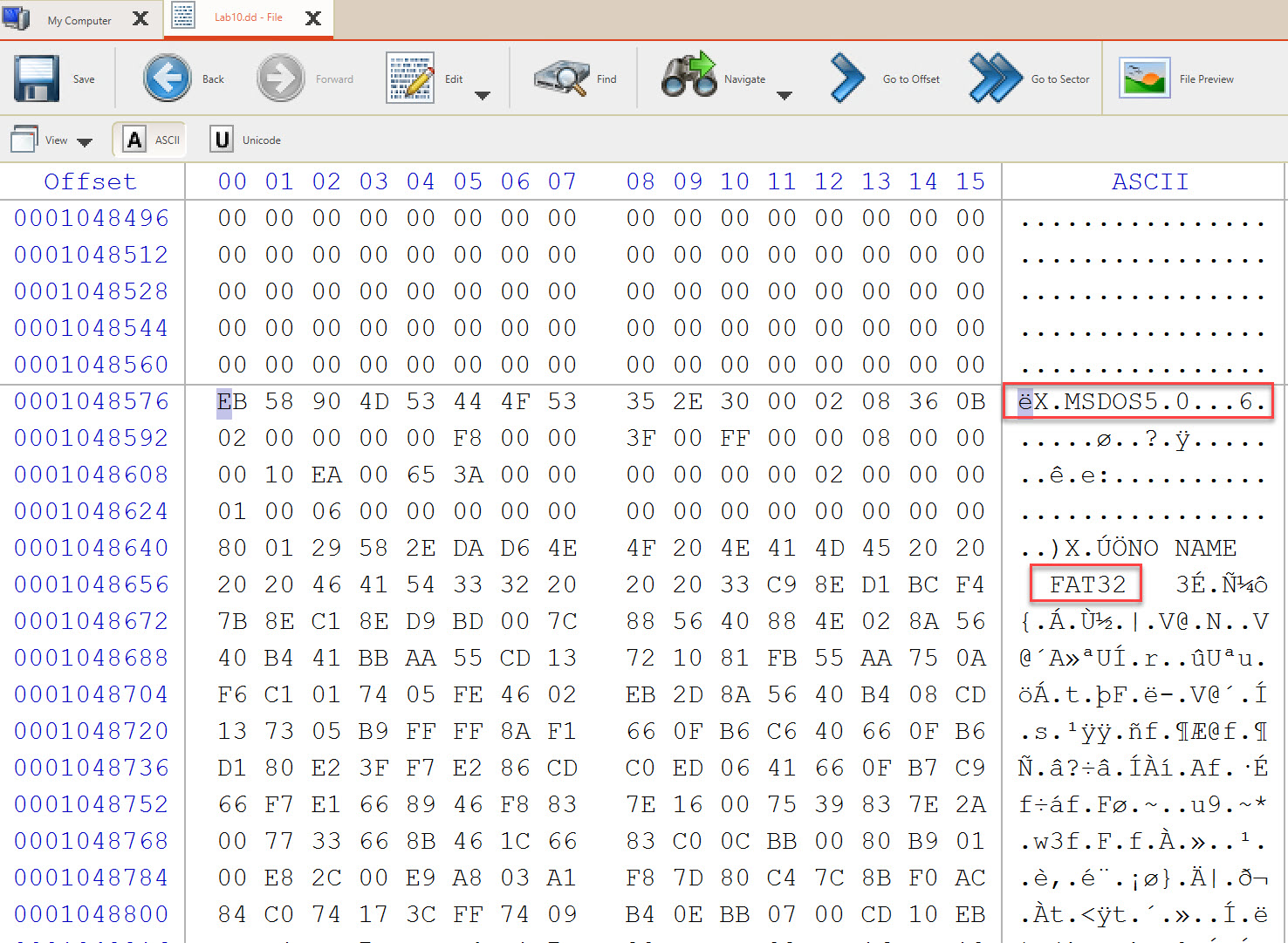This screenshot has height=943, width=1288.
Task: Click the Save icon
Action: point(36,78)
